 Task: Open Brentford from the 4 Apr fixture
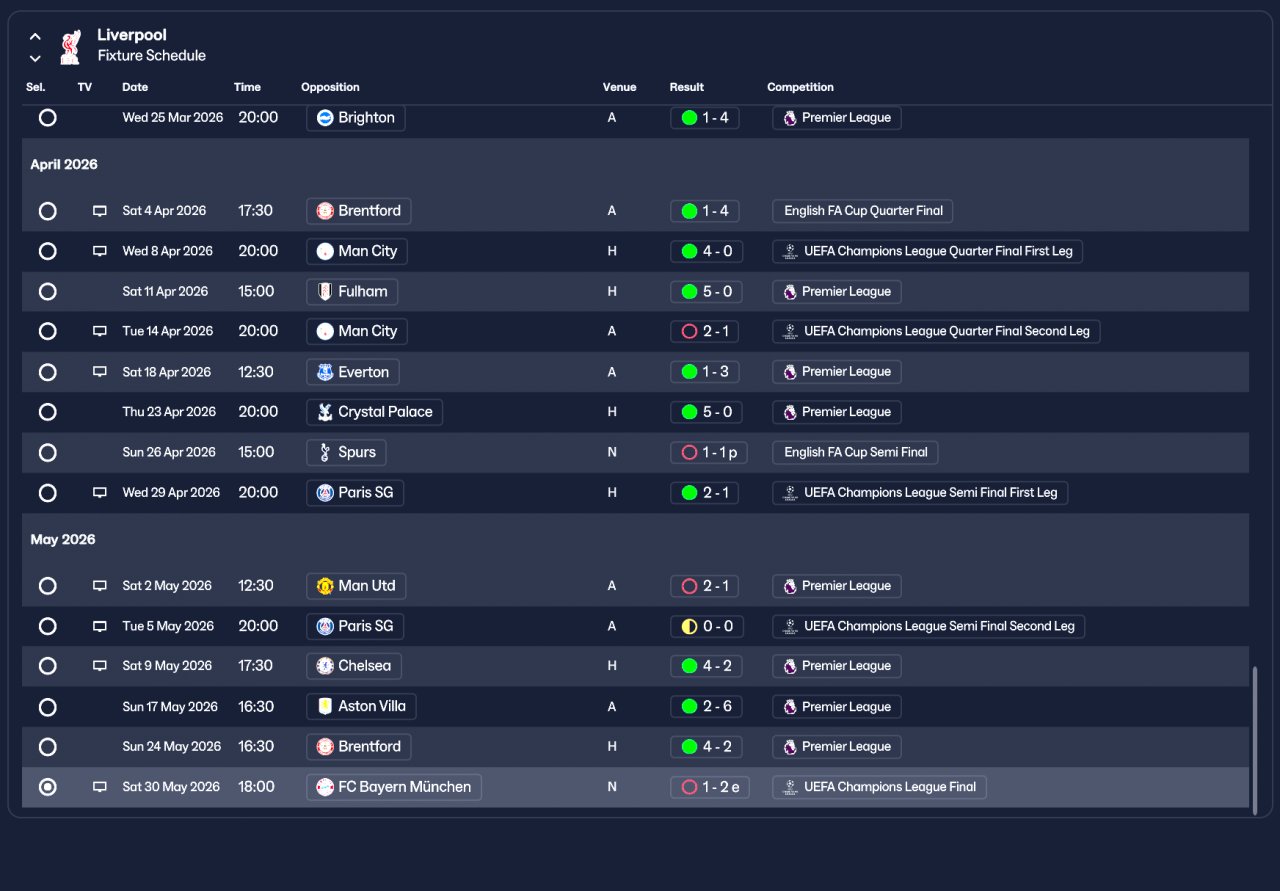[x=358, y=211]
